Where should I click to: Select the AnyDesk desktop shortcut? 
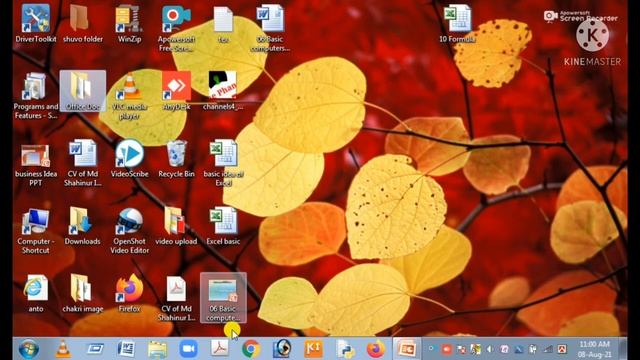point(176,91)
